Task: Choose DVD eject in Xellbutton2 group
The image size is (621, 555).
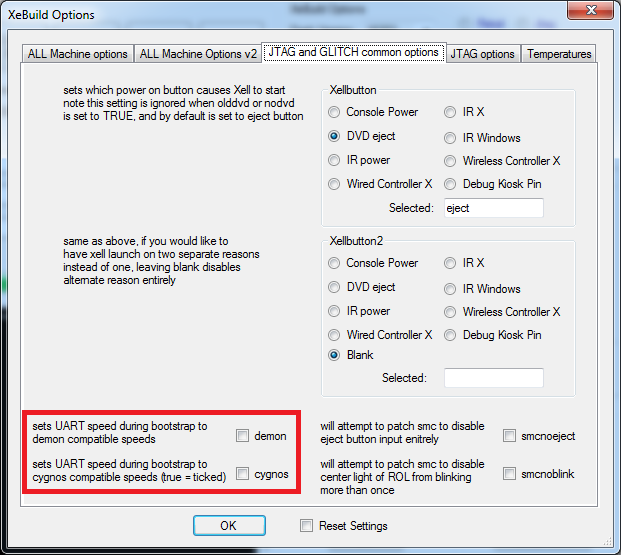Action: coord(335,287)
